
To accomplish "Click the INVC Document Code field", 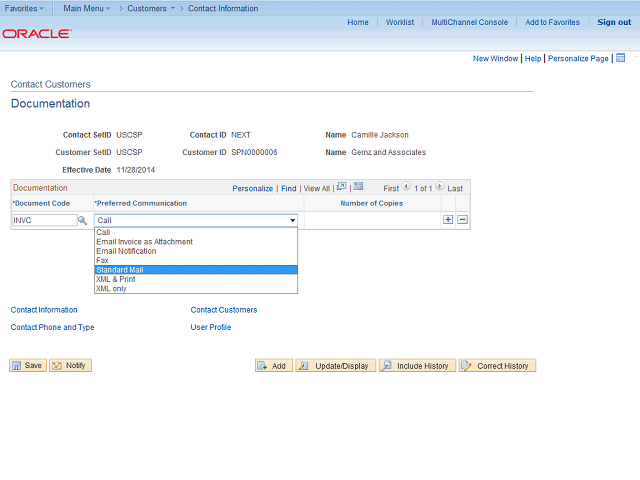I will tap(44, 220).
